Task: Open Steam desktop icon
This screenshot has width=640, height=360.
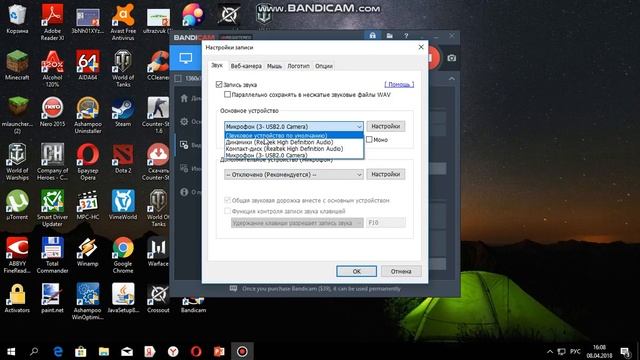Action: point(123,112)
